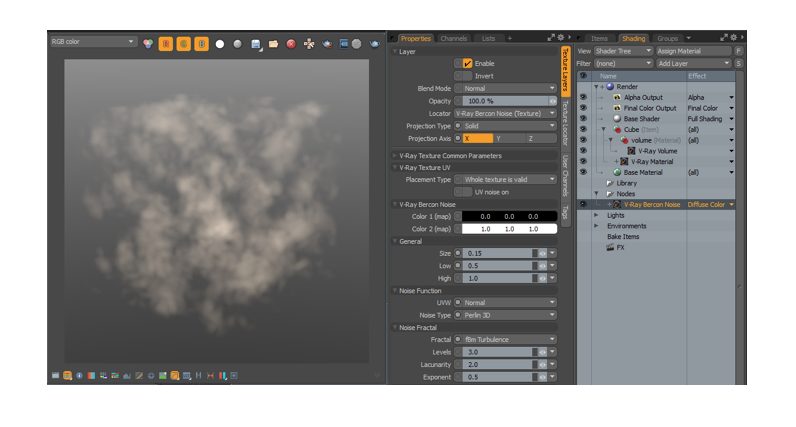Click the Size value field 0.15

(x=500, y=253)
